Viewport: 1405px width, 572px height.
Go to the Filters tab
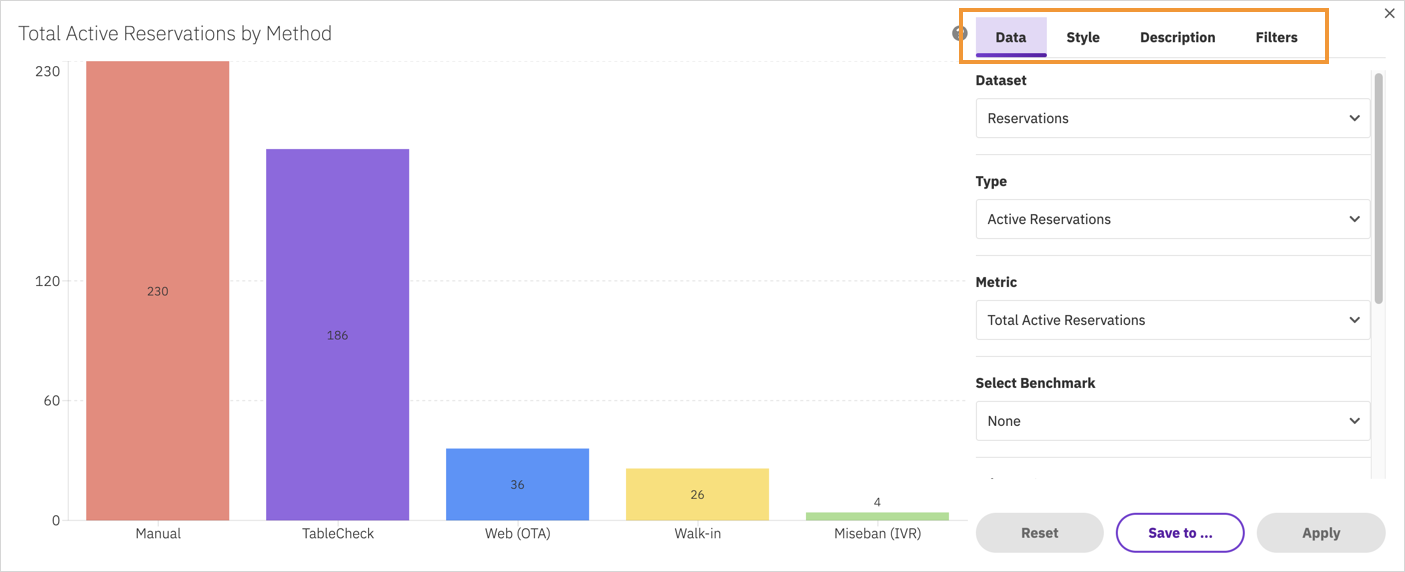pyautogui.click(x=1277, y=37)
